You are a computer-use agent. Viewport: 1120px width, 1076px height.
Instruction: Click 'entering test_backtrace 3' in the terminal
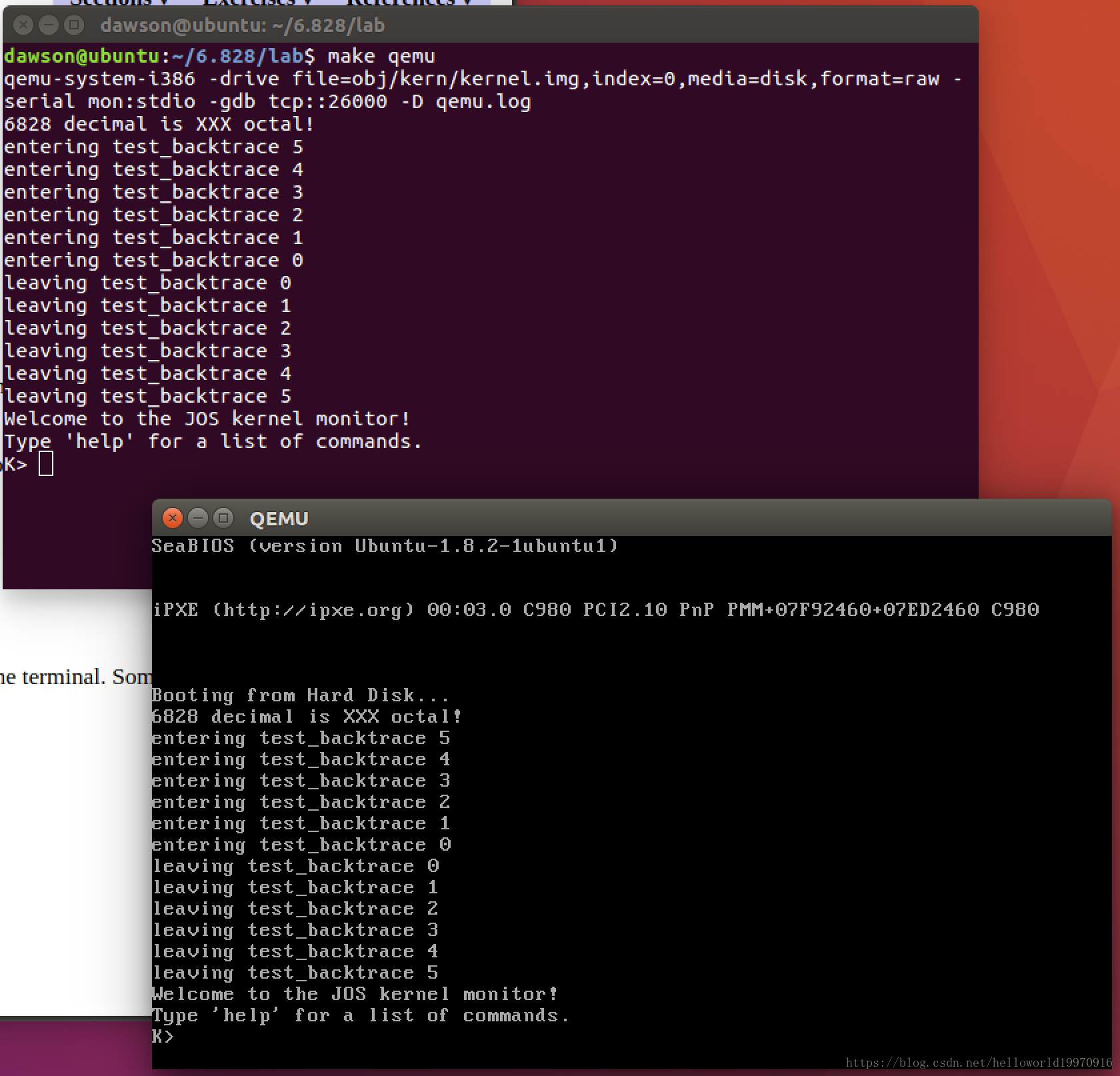153,193
